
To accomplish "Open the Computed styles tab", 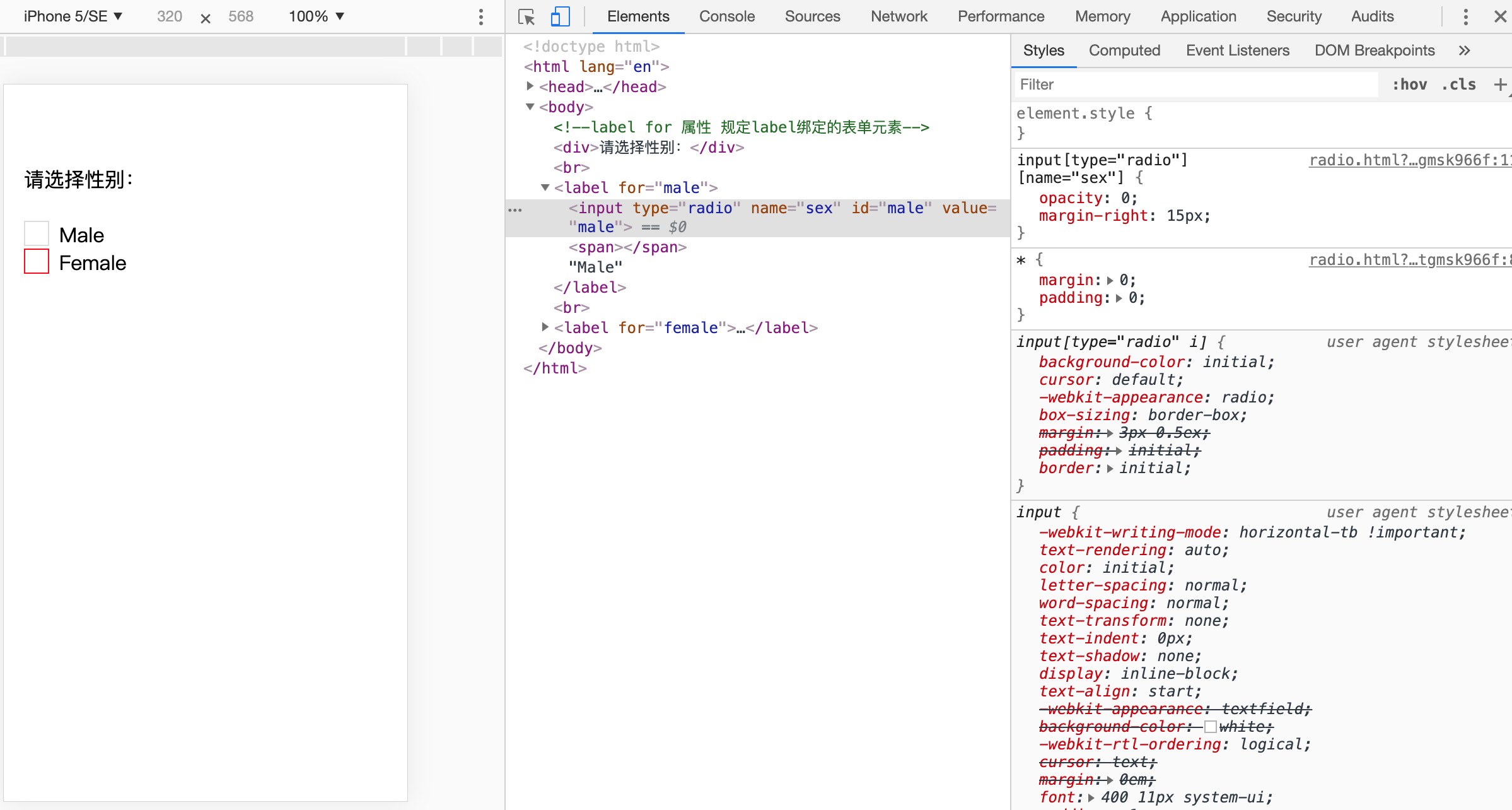I will coord(1124,50).
